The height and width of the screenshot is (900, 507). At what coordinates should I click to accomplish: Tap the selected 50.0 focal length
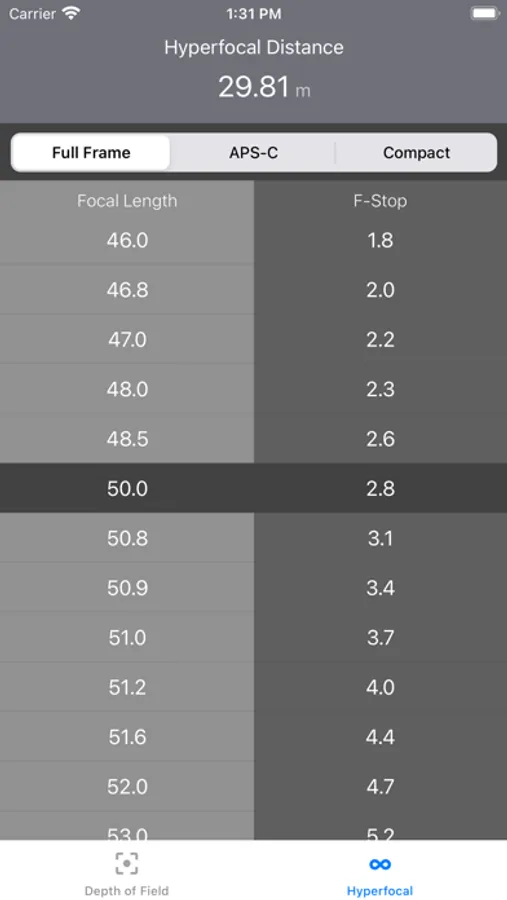tap(127, 488)
